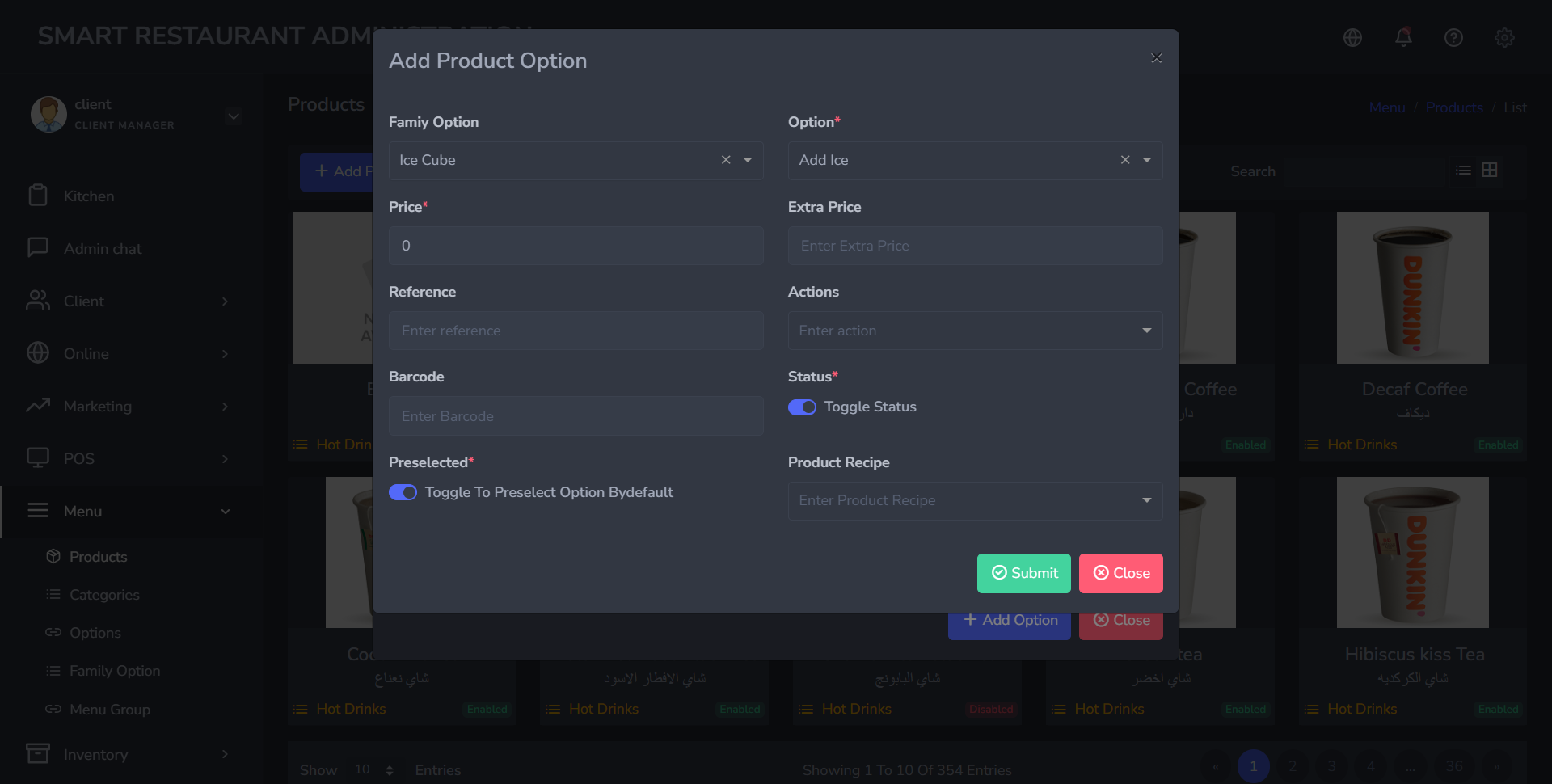Open the Decaf Coffee product thumbnail
Screen dimensions: 1552x784
tap(1413, 288)
